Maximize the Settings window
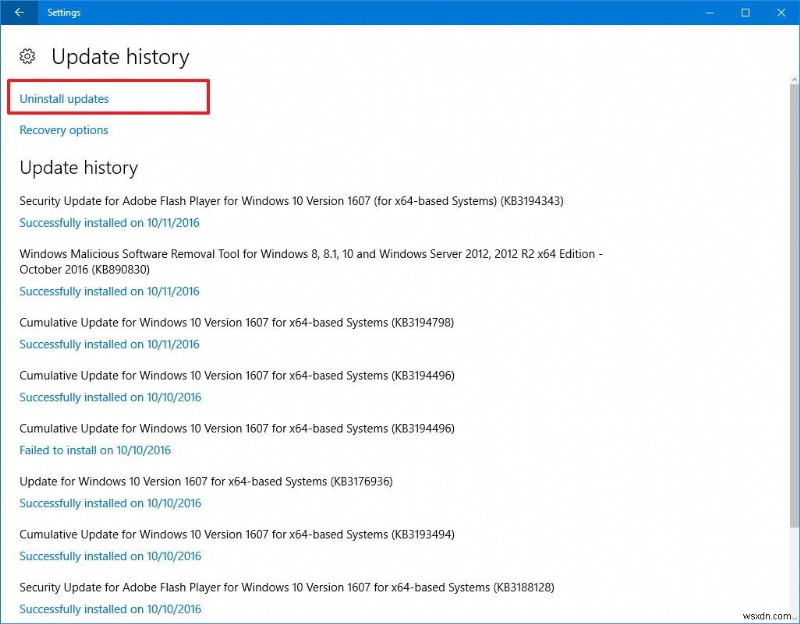The width and height of the screenshot is (800, 624). tap(744, 12)
